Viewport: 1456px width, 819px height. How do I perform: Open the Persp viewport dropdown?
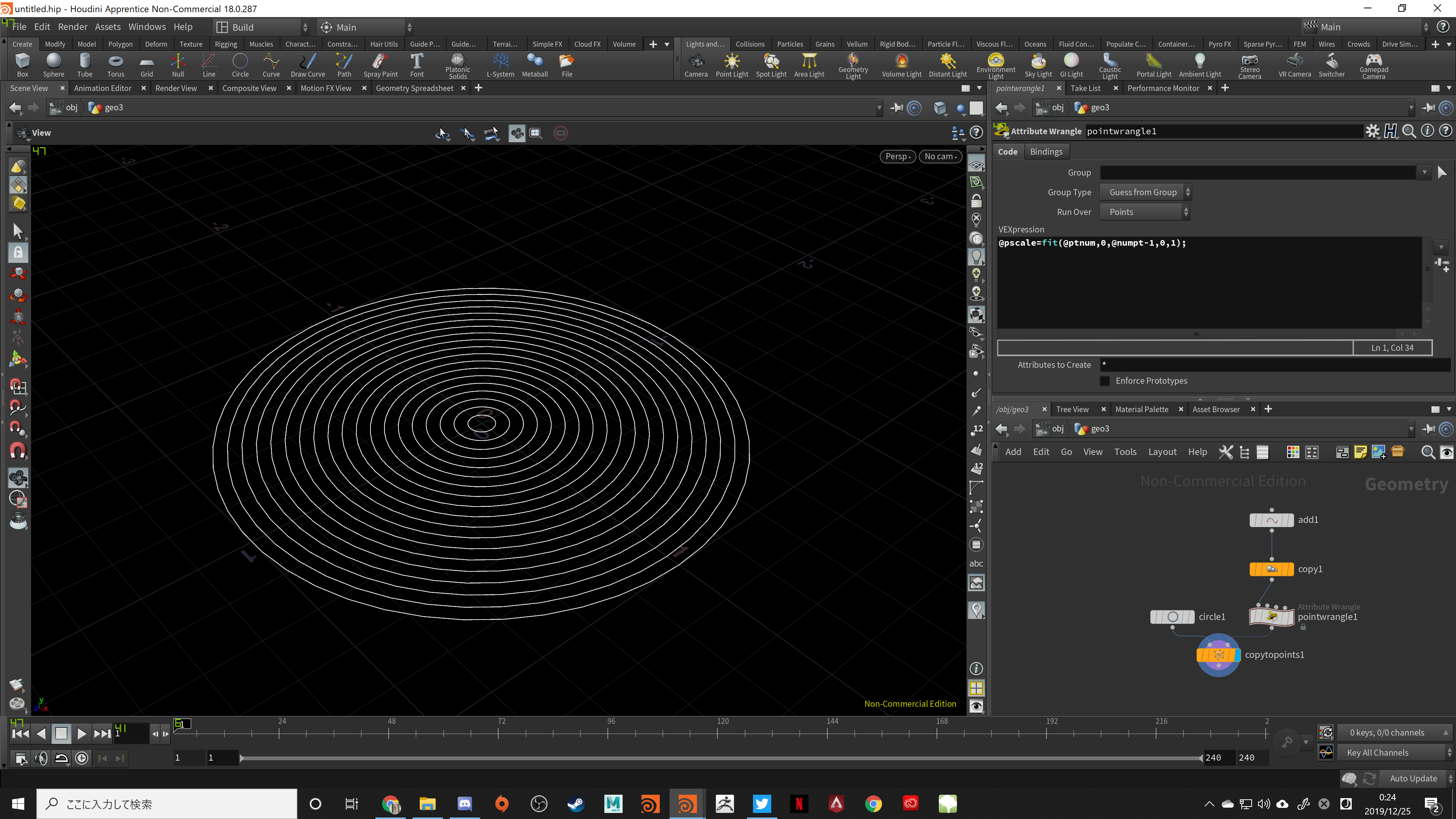tap(897, 157)
